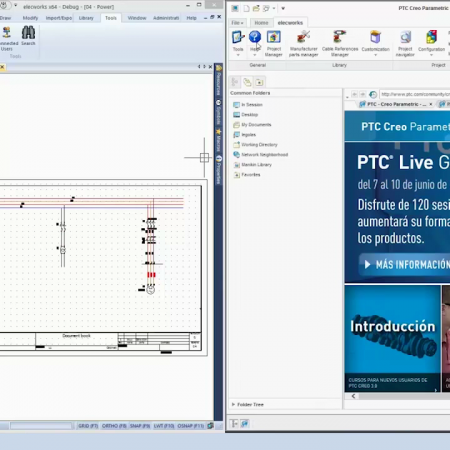This screenshot has height=450, width=450.
Task: Select the elecworks ribbon tab in Creo
Action: pos(290,23)
